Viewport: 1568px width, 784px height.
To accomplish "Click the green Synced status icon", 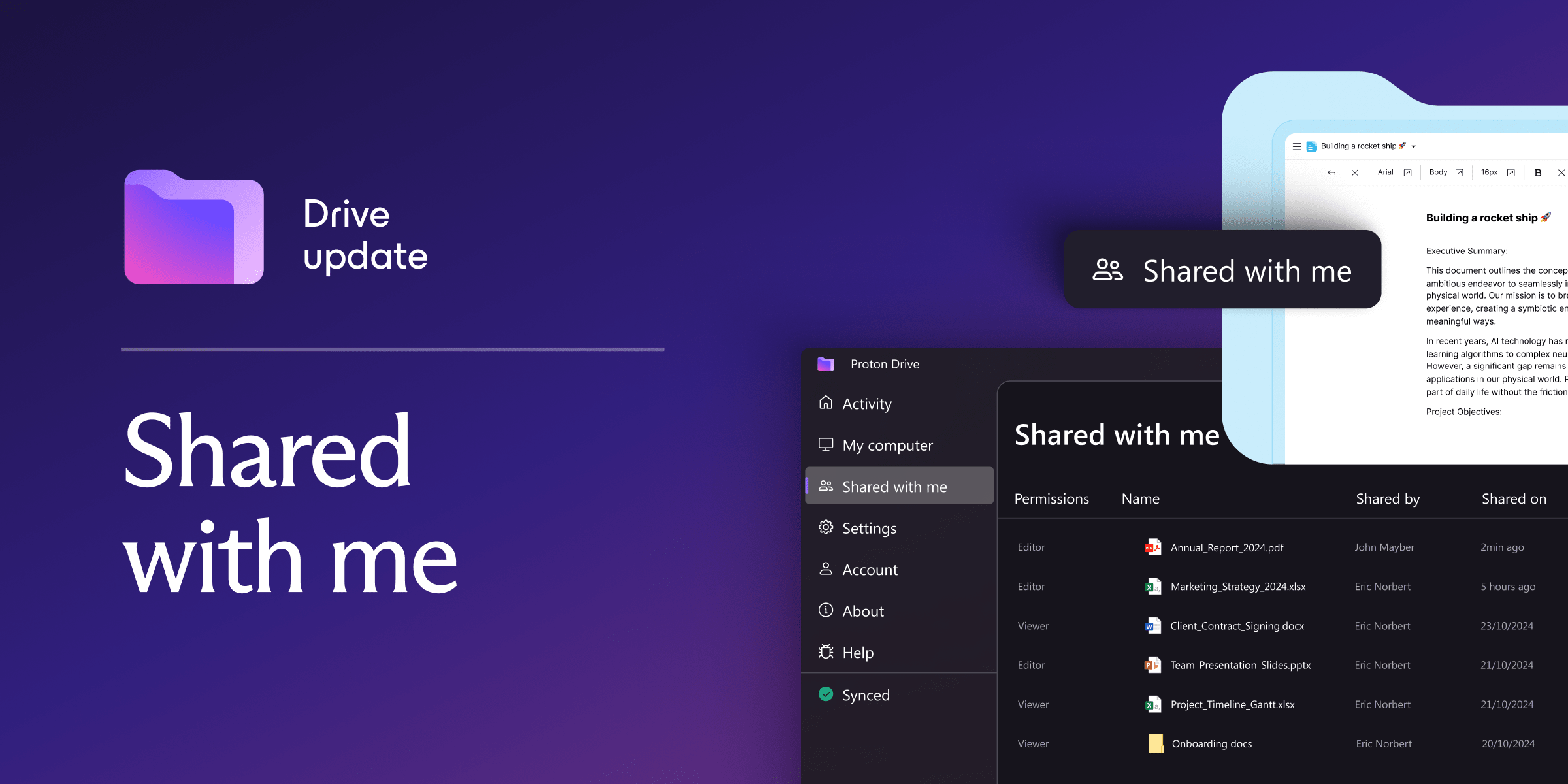I will point(826,694).
